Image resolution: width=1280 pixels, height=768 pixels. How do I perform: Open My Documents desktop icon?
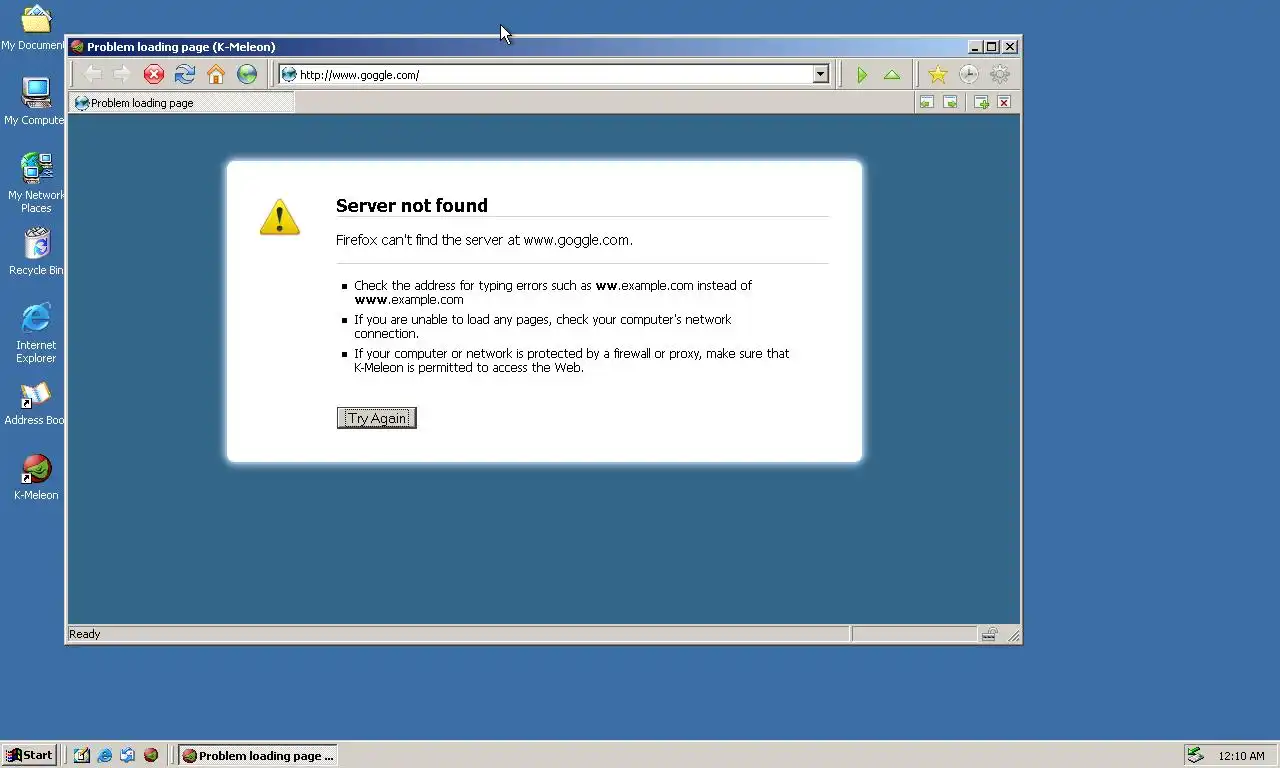point(34,28)
